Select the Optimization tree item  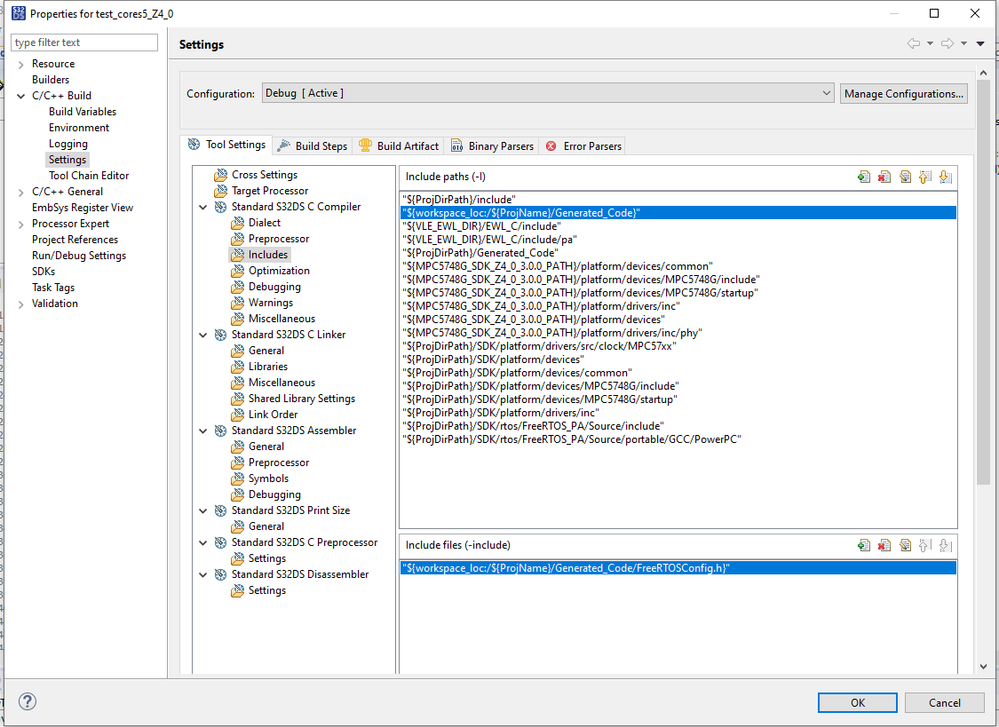tap(279, 270)
